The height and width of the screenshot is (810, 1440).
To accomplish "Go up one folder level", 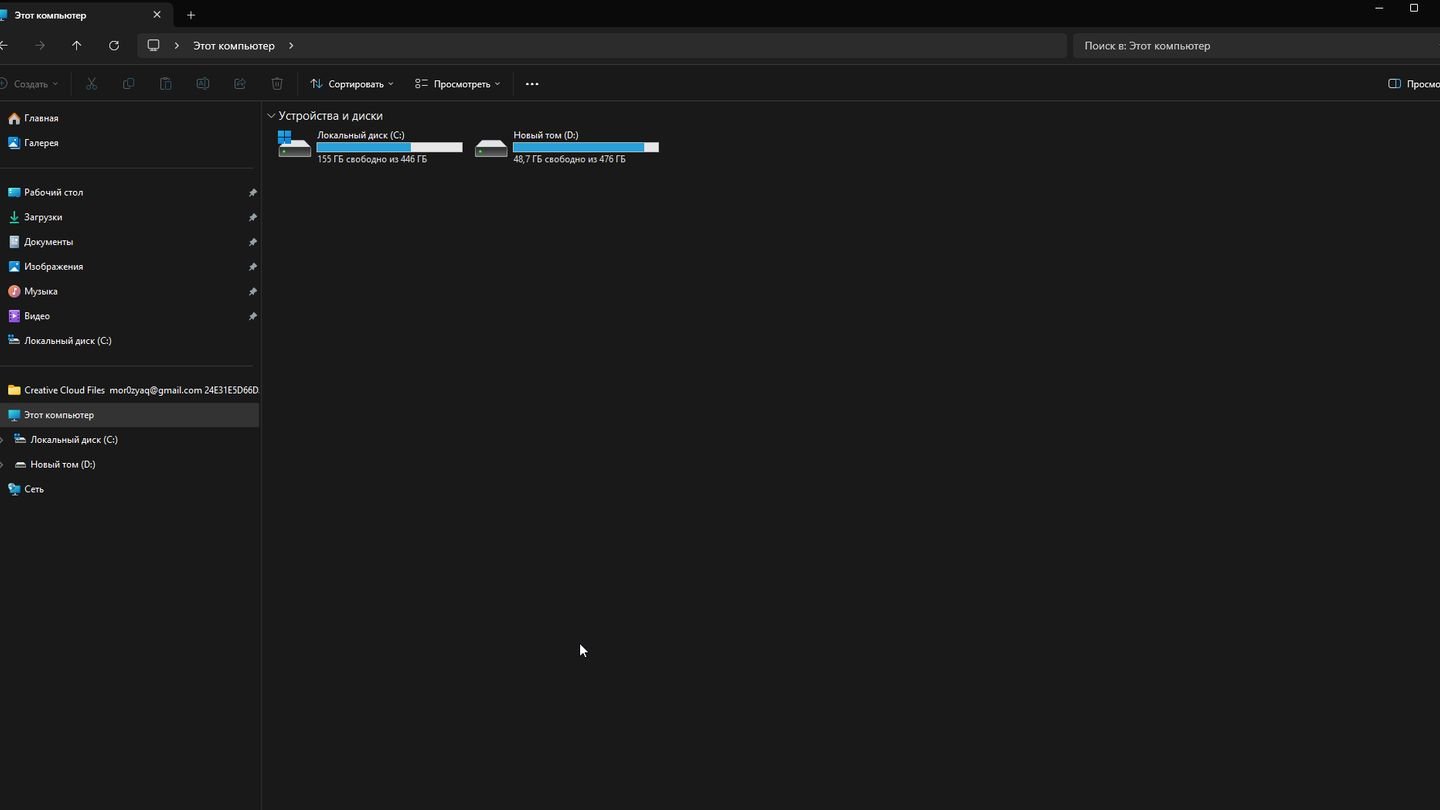I will click(x=76, y=46).
